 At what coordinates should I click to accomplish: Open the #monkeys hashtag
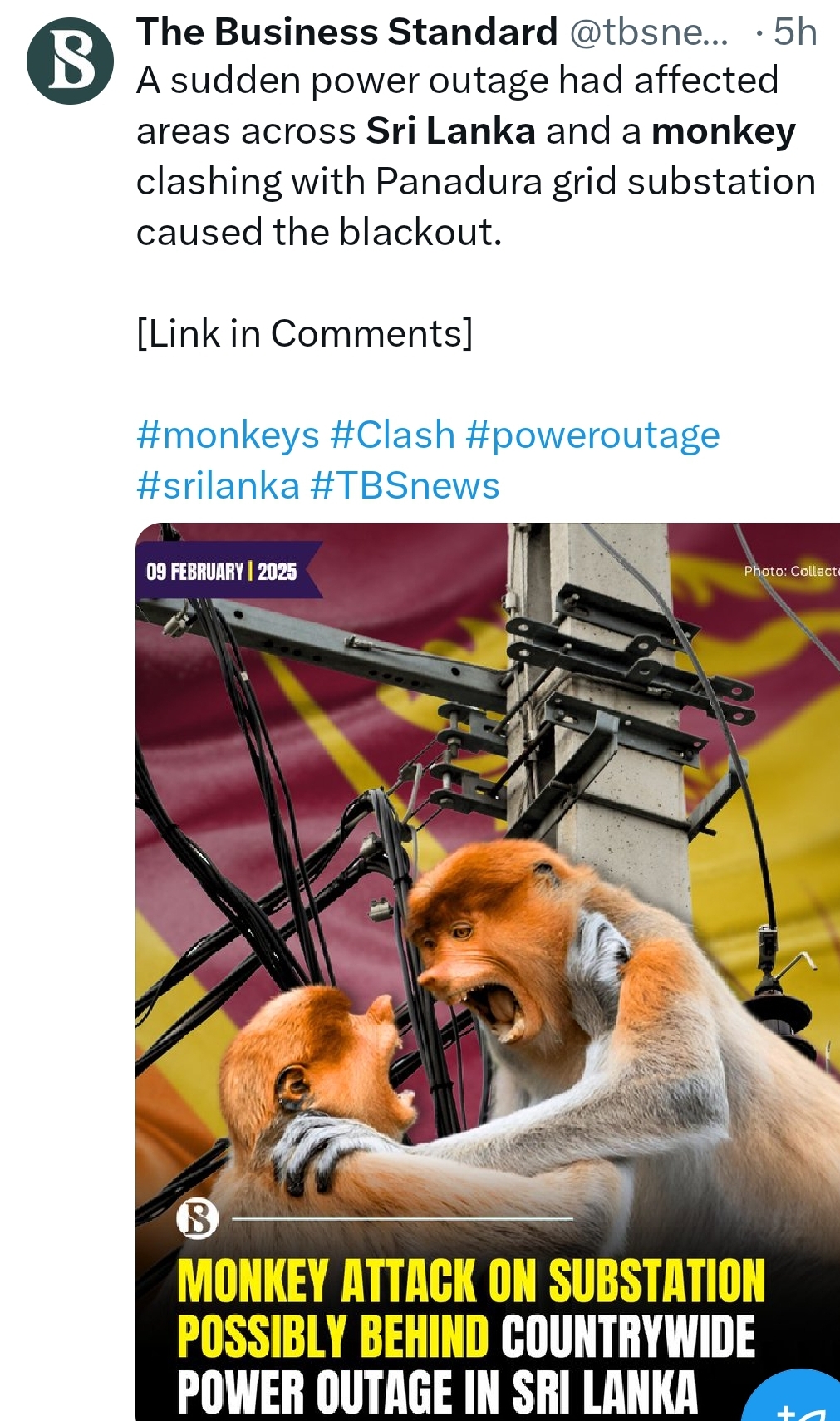tap(228, 435)
